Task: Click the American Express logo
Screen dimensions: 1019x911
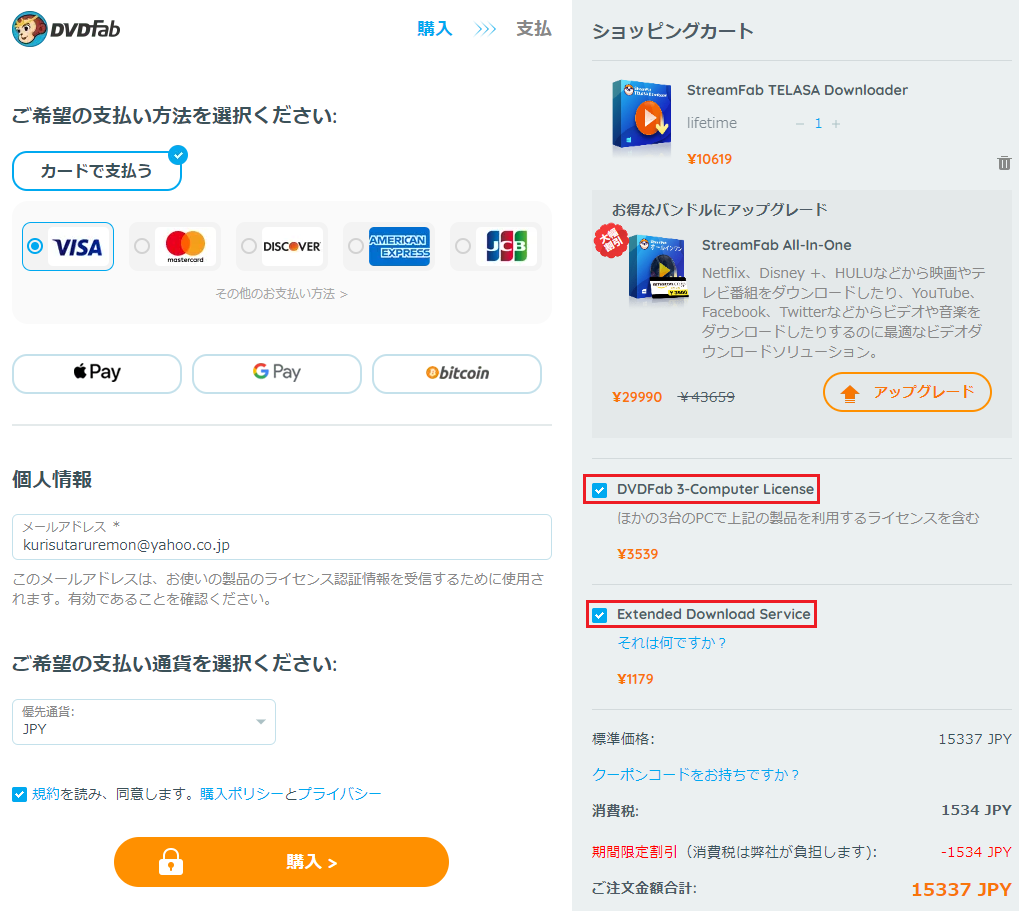Action: click(399, 246)
